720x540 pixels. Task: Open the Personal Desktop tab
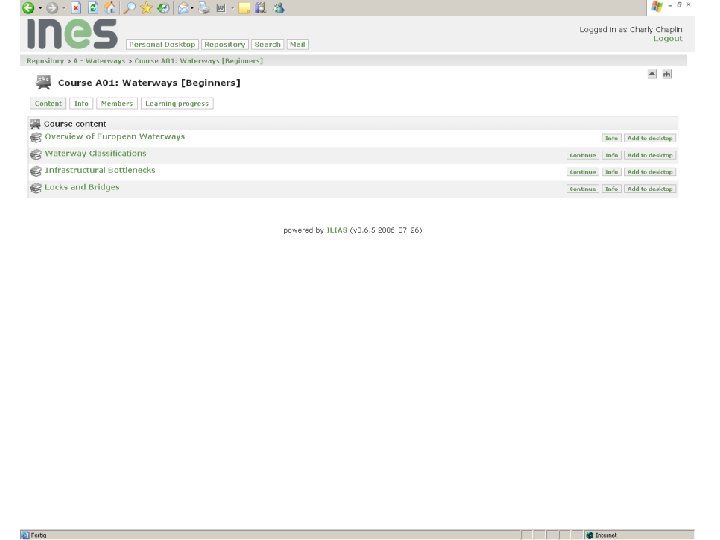pos(162,45)
